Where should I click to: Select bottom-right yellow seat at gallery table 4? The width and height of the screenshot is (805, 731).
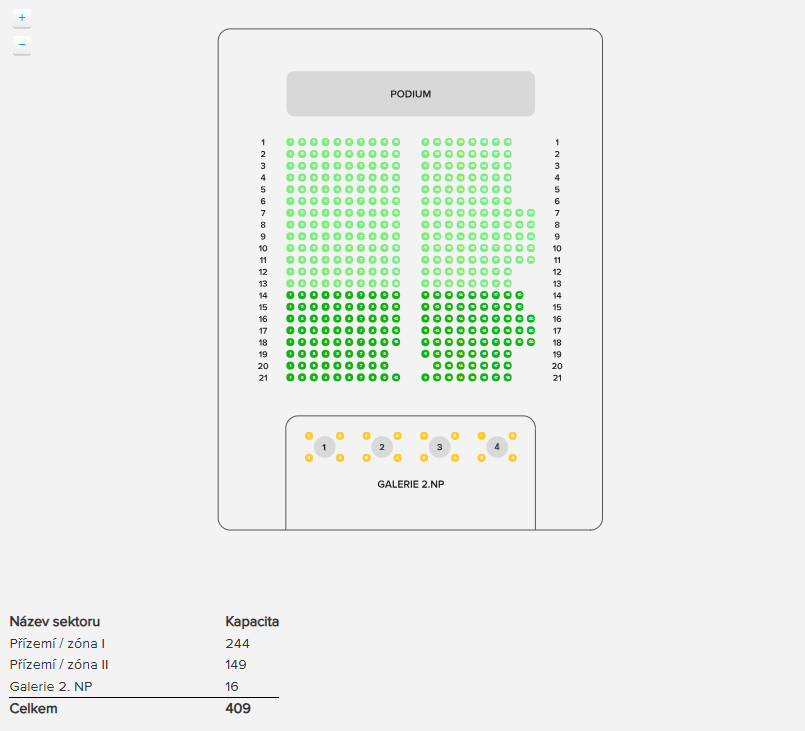point(513,458)
